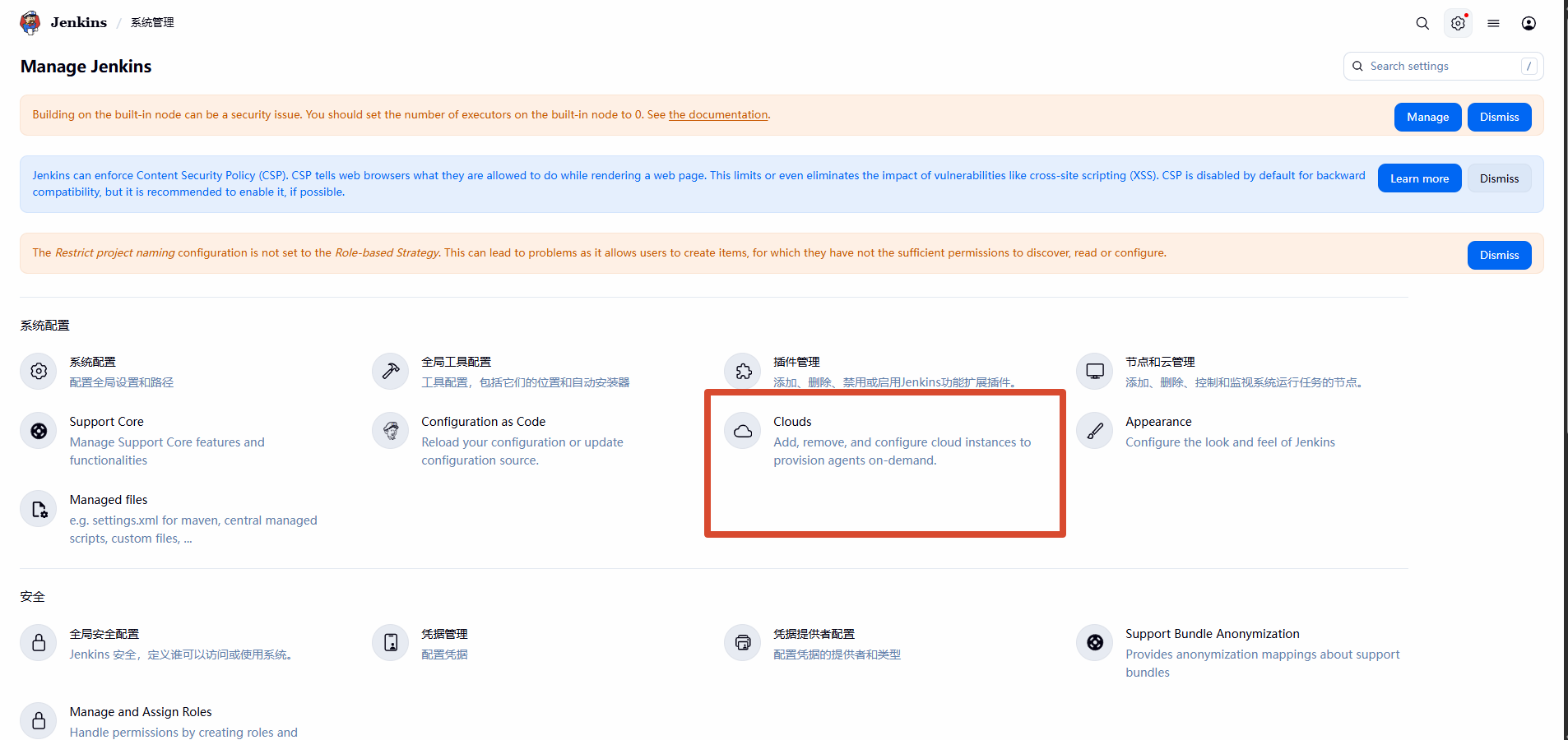Open Manage and Assign Roles title link
This screenshot has height=740, width=1568.
(141, 712)
